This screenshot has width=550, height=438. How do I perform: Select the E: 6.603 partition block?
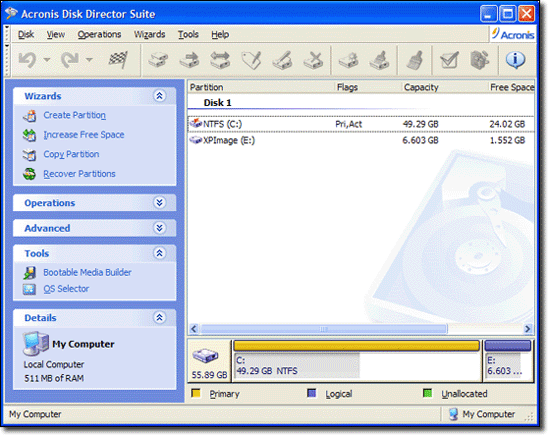point(508,361)
